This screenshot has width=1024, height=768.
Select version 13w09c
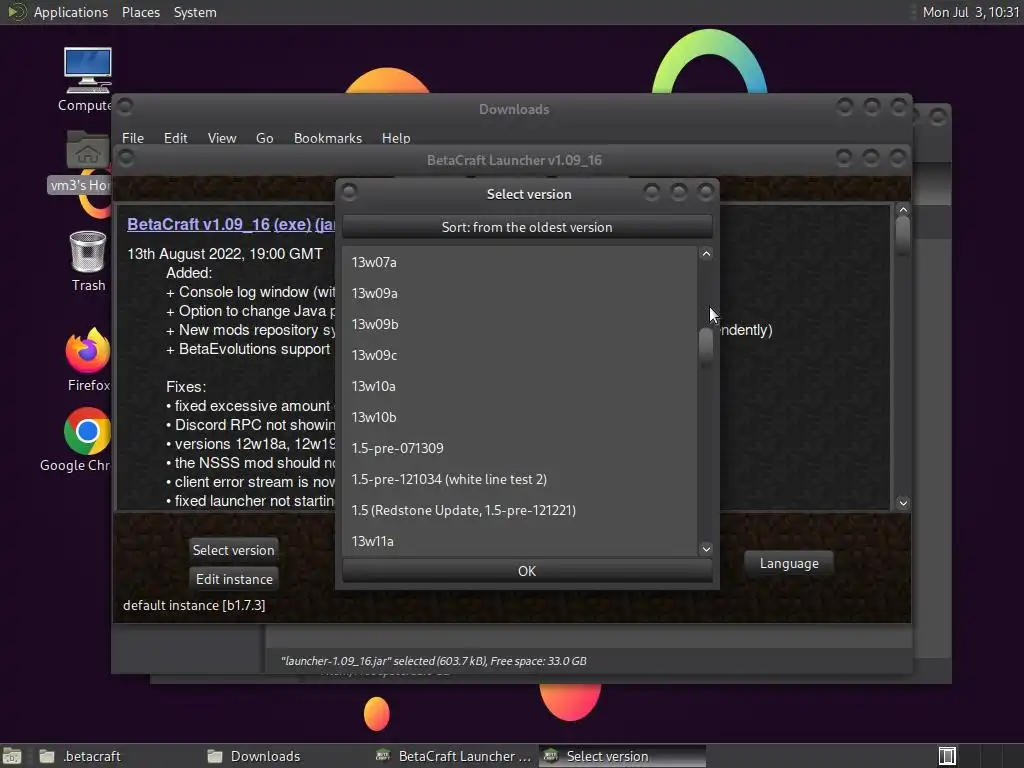[520, 355]
